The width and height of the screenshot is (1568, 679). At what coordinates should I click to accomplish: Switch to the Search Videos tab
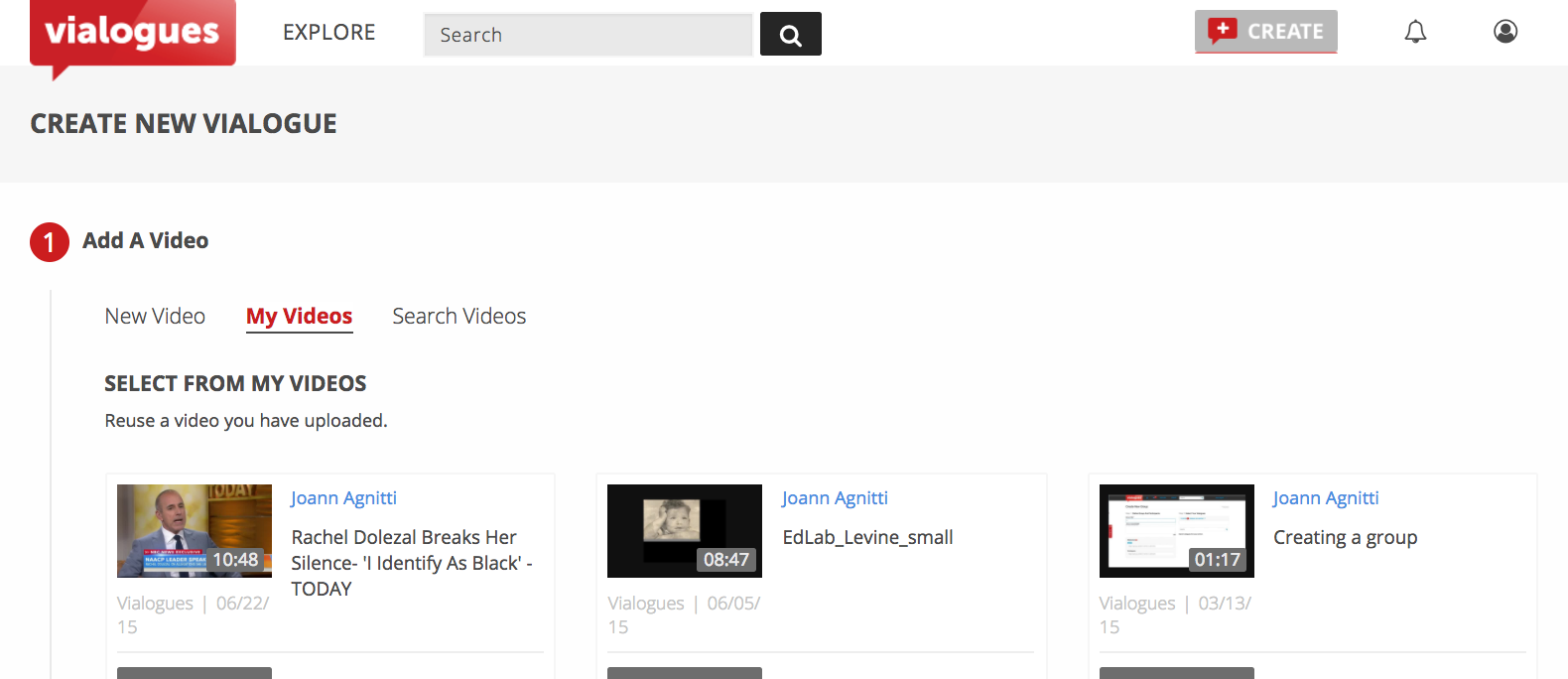[x=459, y=316]
